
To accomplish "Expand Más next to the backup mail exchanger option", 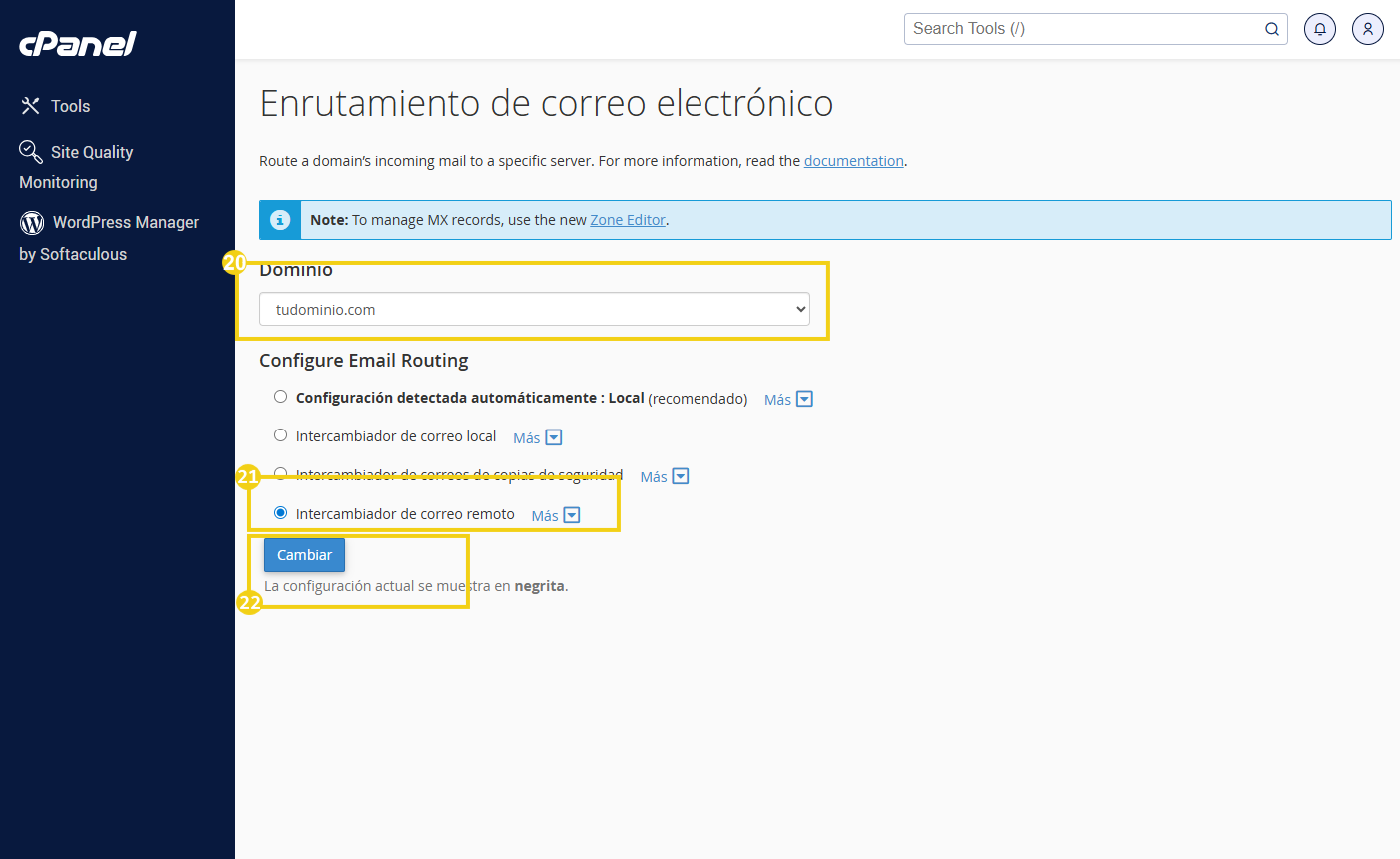I will [665, 477].
